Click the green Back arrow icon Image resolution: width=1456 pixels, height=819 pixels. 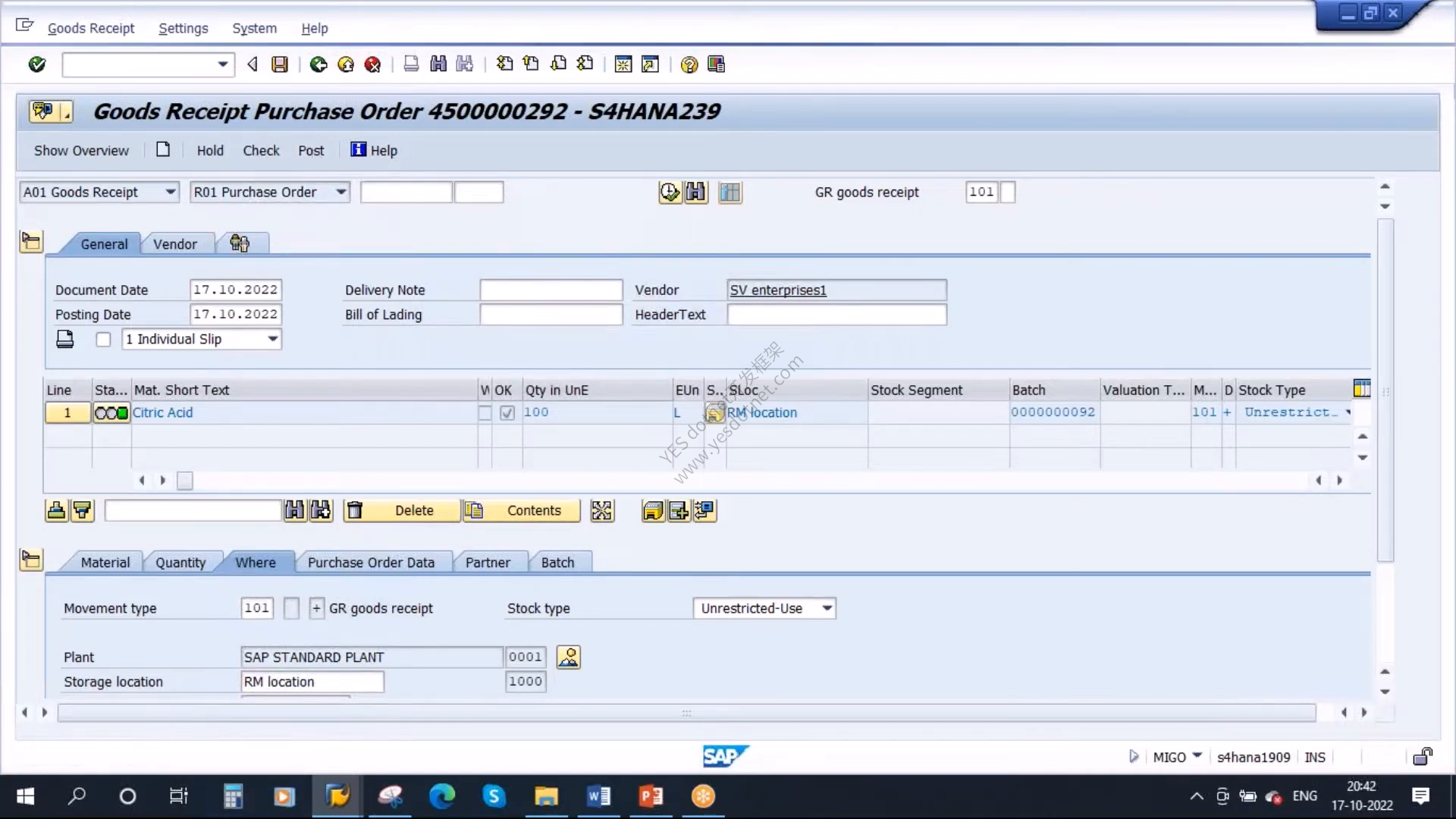(318, 64)
